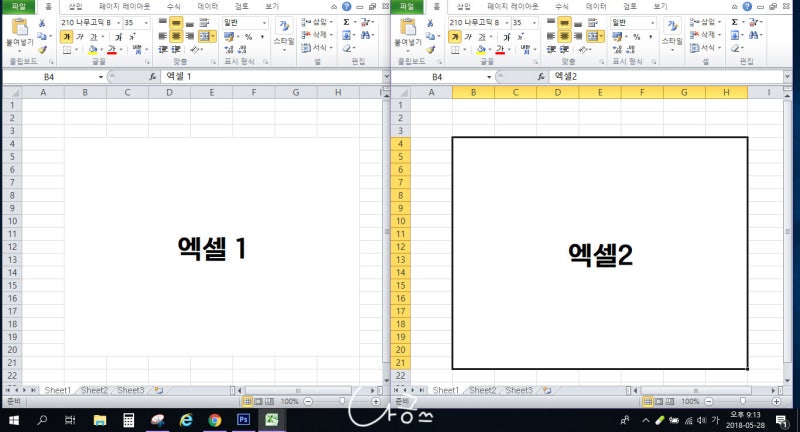Image resolution: width=800 pixels, height=432 pixels.
Task: Open the 파일 tab in left Excel window
Action: [x=18, y=6]
